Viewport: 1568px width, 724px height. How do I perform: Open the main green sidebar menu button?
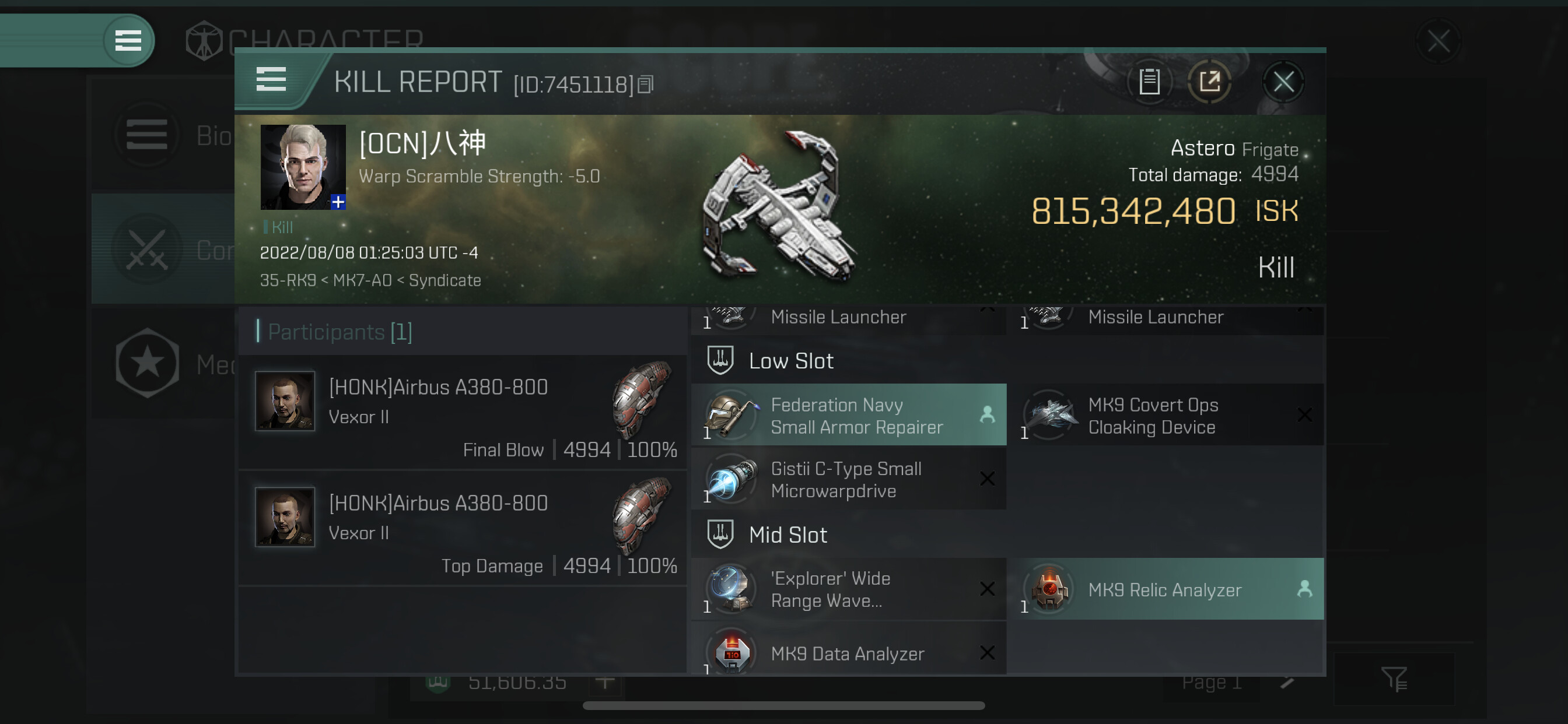point(128,40)
